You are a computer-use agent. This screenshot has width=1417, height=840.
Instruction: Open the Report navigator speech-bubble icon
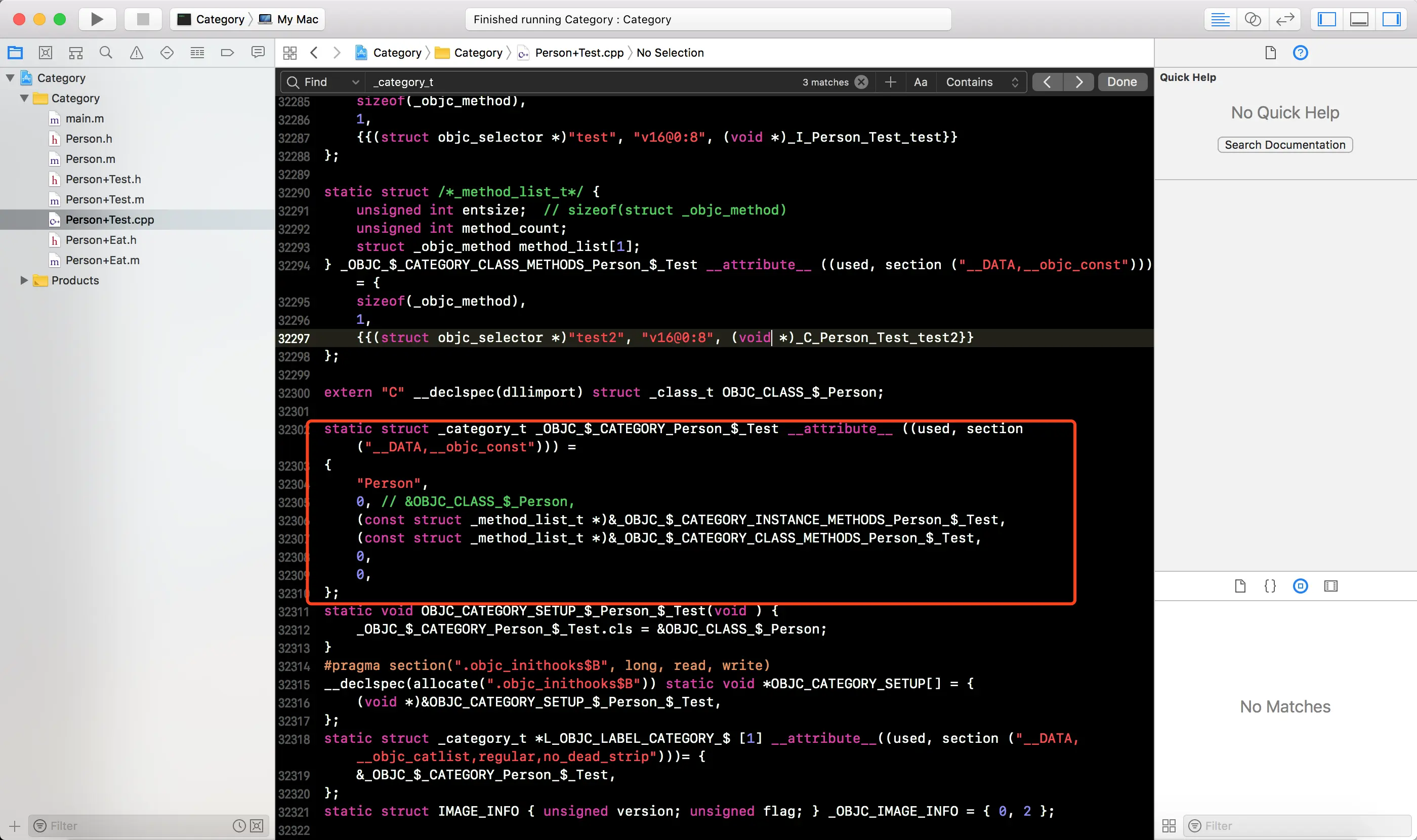[x=258, y=53]
